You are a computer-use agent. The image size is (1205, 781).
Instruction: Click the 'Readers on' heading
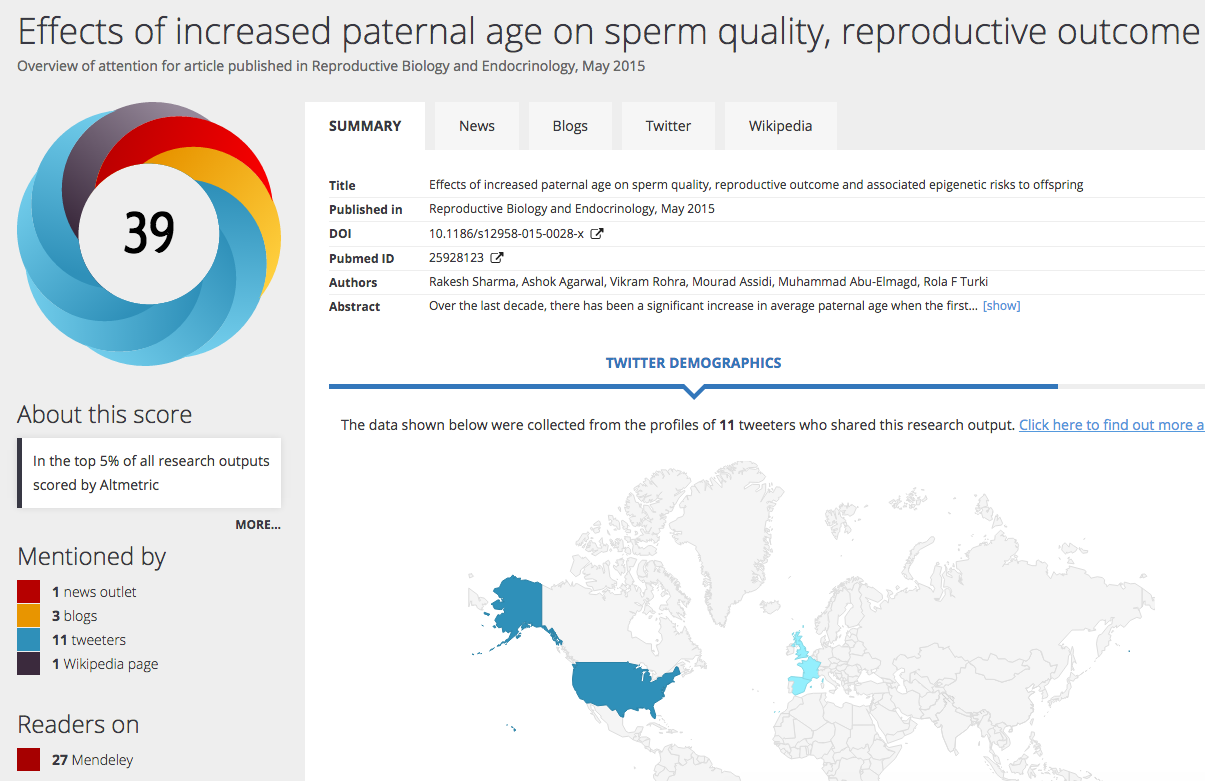[x=78, y=724]
